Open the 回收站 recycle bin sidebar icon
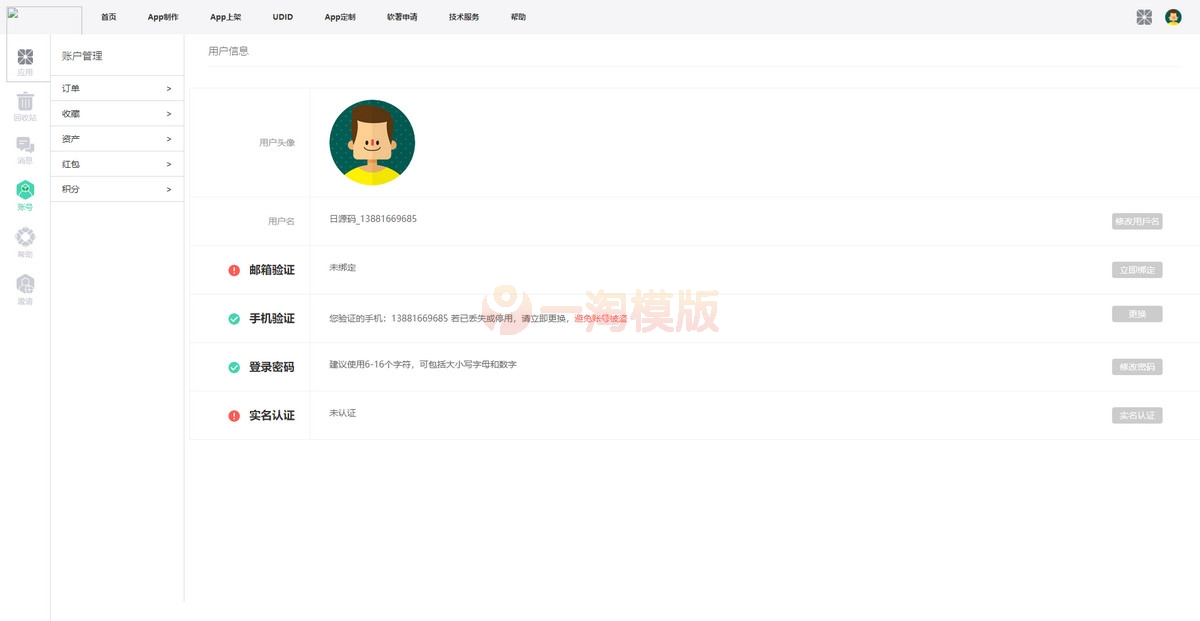Viewport: 1200px width, 621px height. (25, 105)
